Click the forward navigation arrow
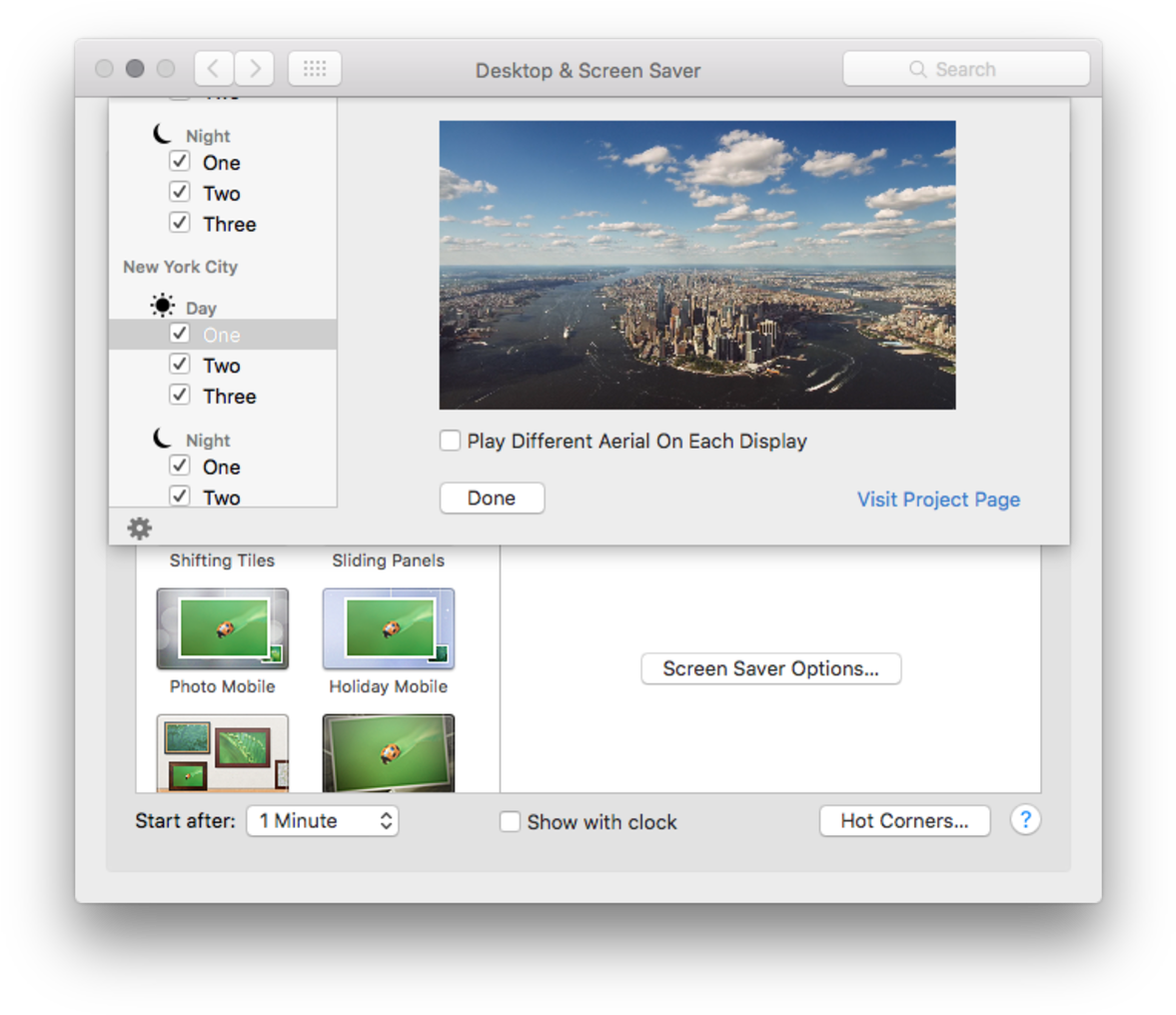This screenshot has height=1015, width=1176. [x=255, y=68]
